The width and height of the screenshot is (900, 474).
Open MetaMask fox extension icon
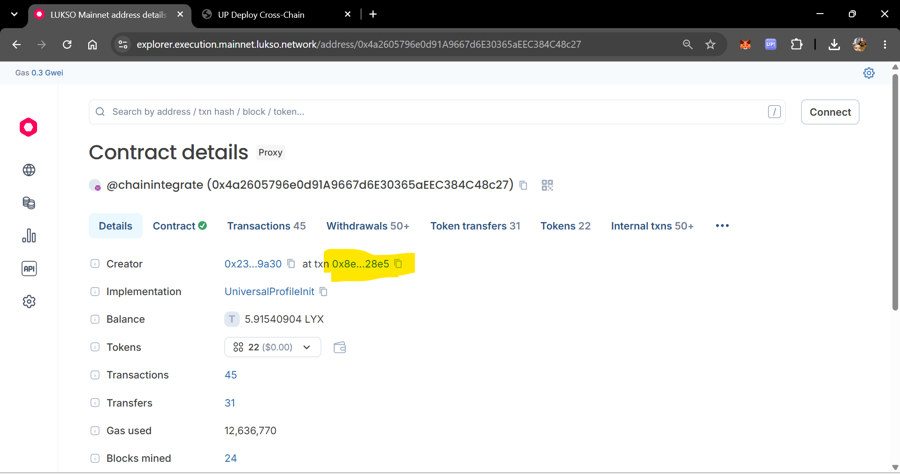[745, 44]
